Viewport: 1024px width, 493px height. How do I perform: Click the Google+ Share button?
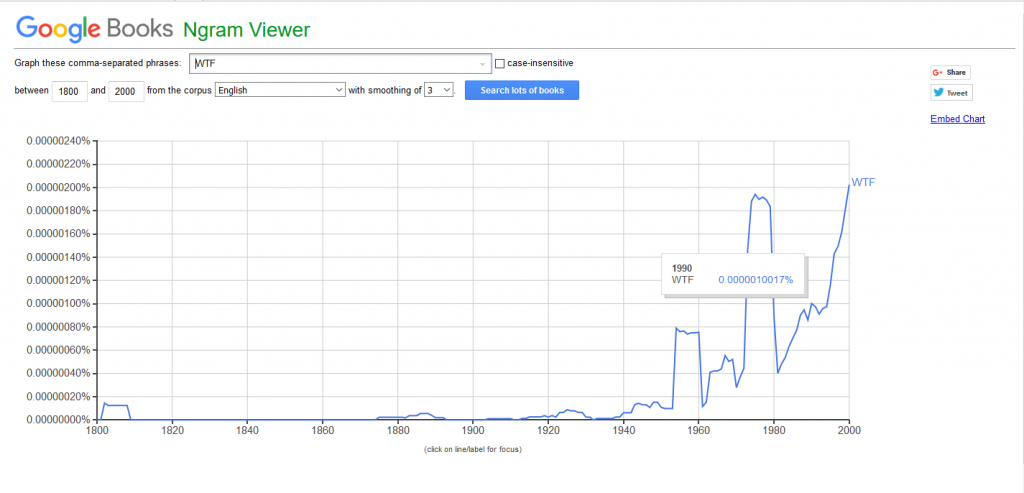(x=950, y=72)
